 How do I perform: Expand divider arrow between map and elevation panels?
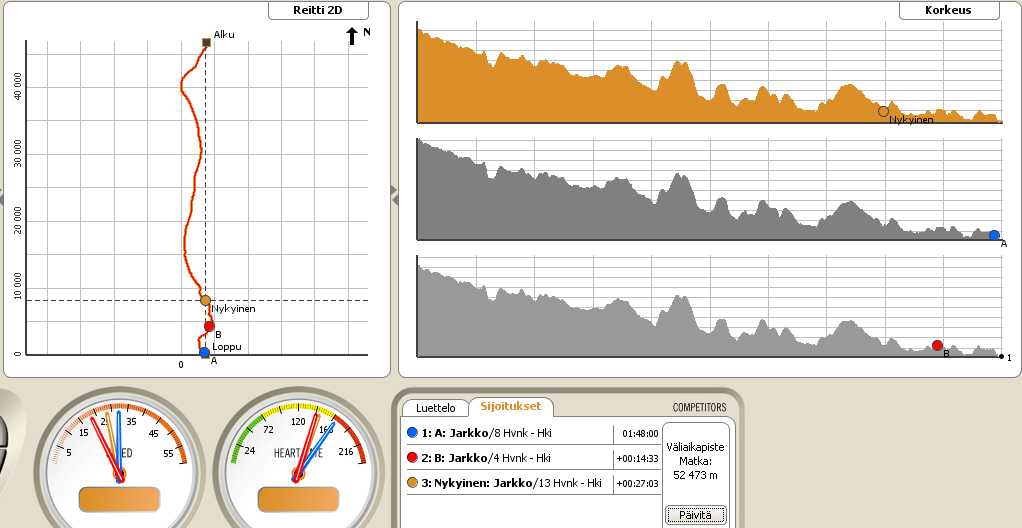click(394, 199)
